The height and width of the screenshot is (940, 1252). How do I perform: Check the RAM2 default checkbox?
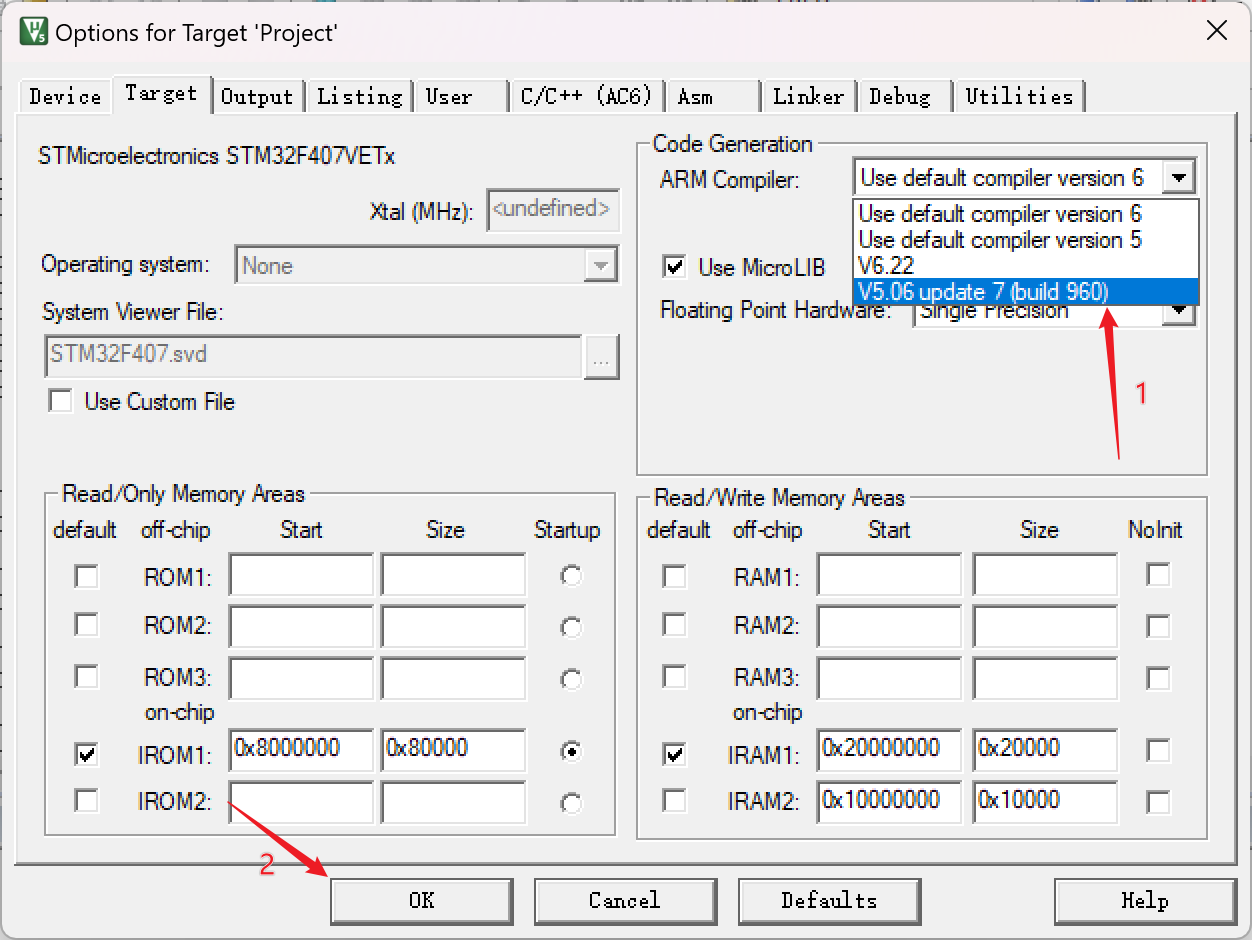point(675,625)
